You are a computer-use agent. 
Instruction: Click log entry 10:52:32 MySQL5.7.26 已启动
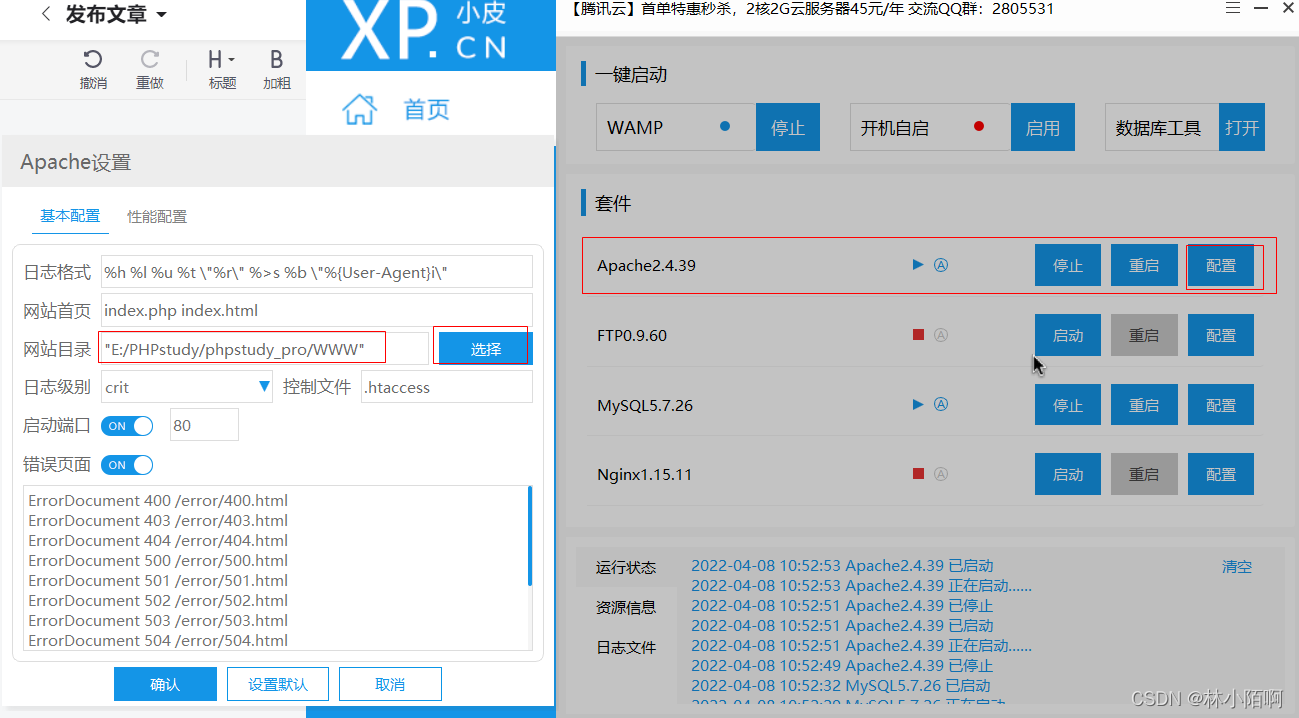[841, 686]
